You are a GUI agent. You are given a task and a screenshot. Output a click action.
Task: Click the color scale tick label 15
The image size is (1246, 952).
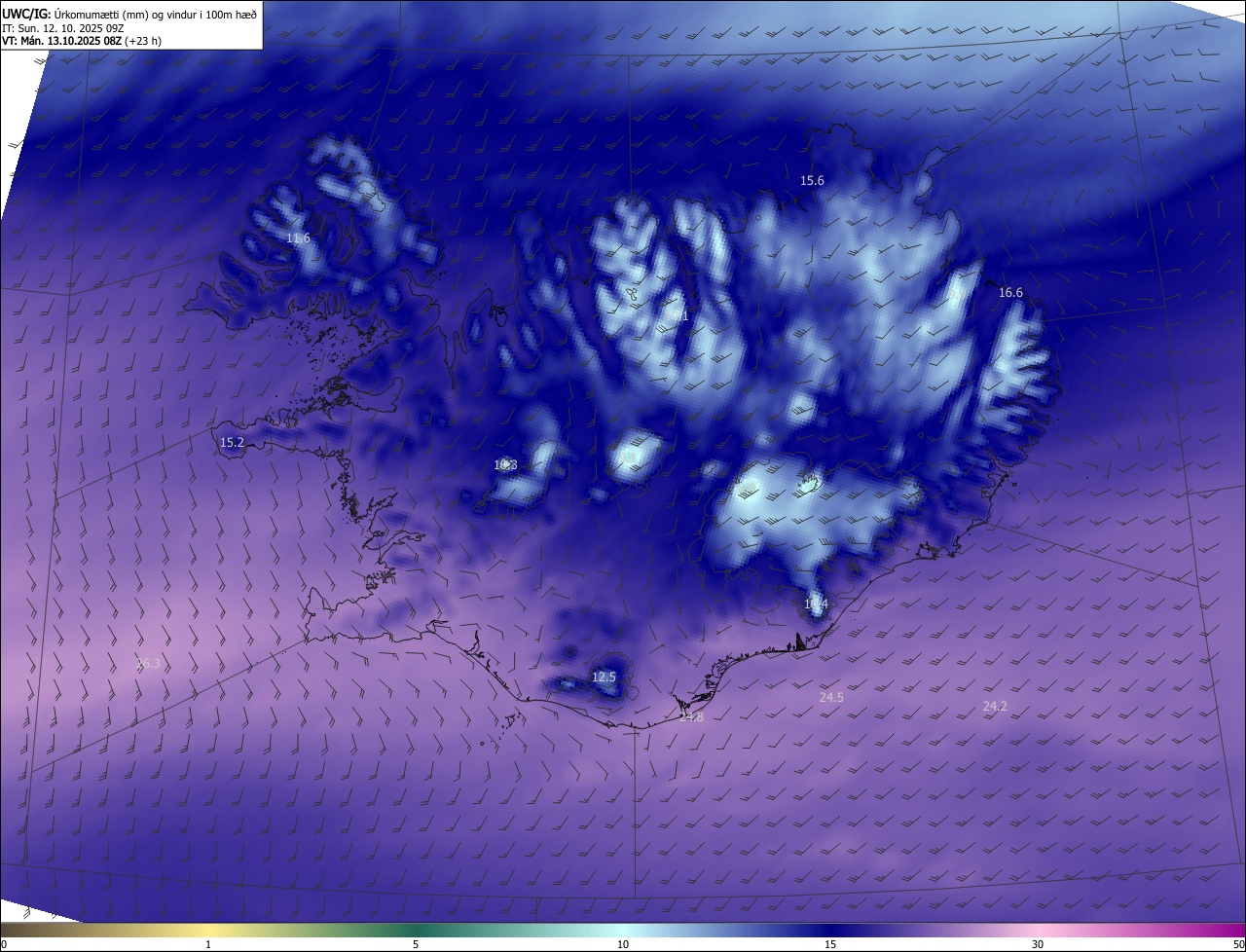[x=830, y=944]
